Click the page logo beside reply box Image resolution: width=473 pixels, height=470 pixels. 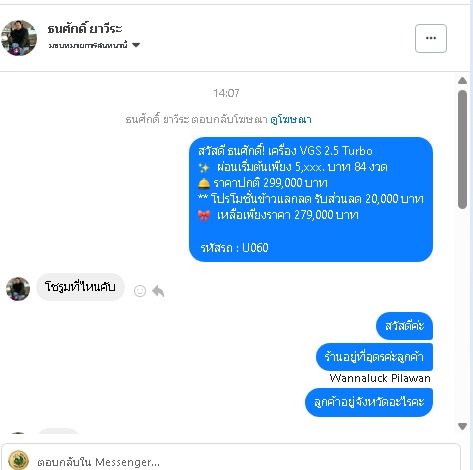pos(18,460)
